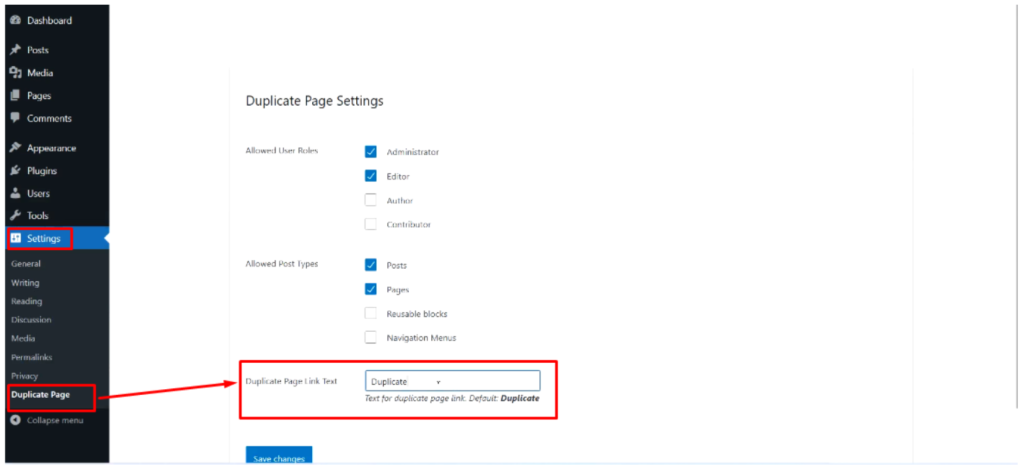Click the Allowed Post Types label

tap(281, 264)
